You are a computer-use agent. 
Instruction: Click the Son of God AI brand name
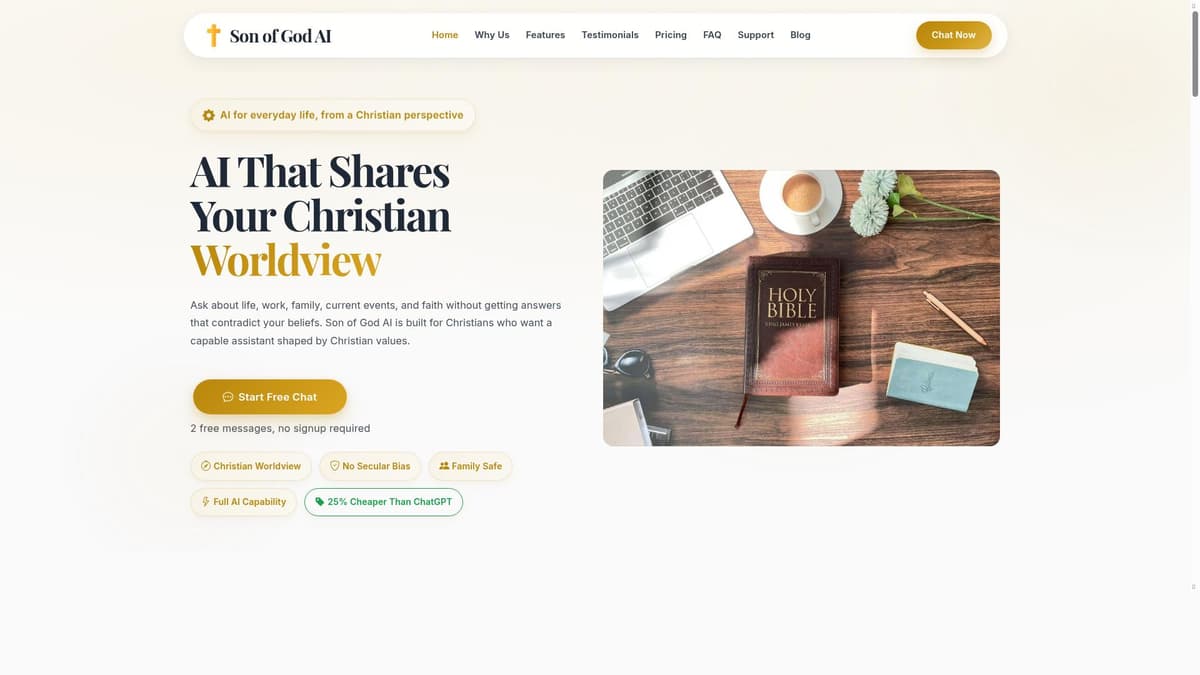[280, 36]
